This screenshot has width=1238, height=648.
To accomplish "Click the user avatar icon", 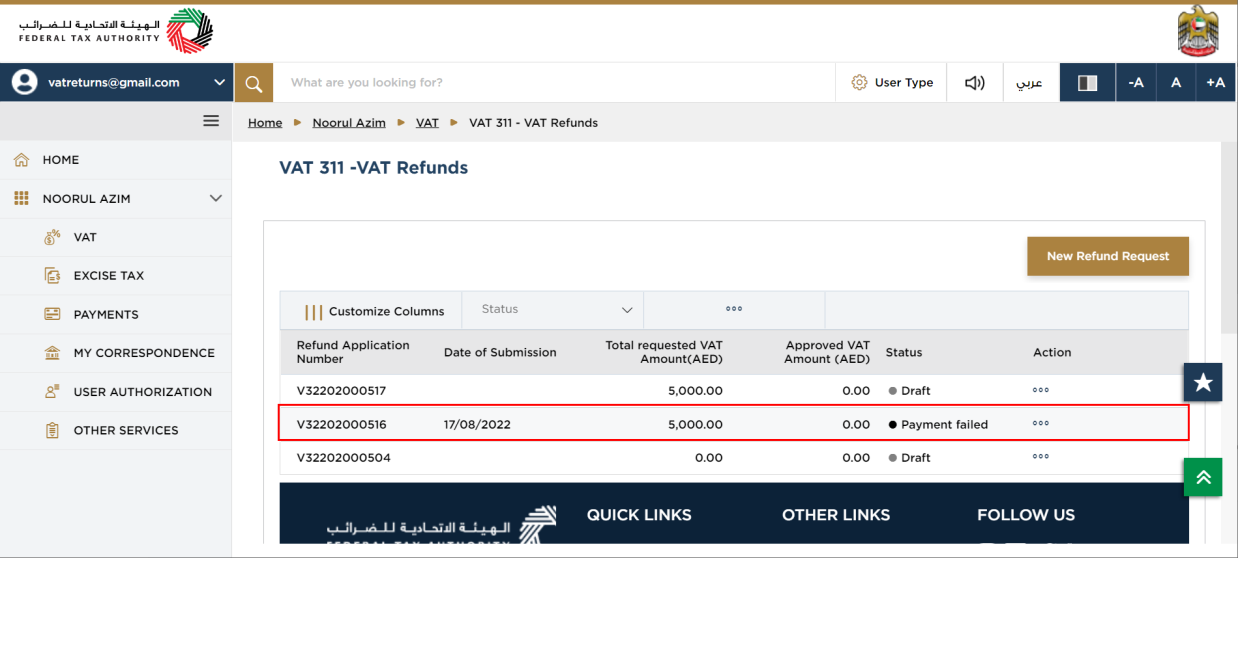I will 24,83.
